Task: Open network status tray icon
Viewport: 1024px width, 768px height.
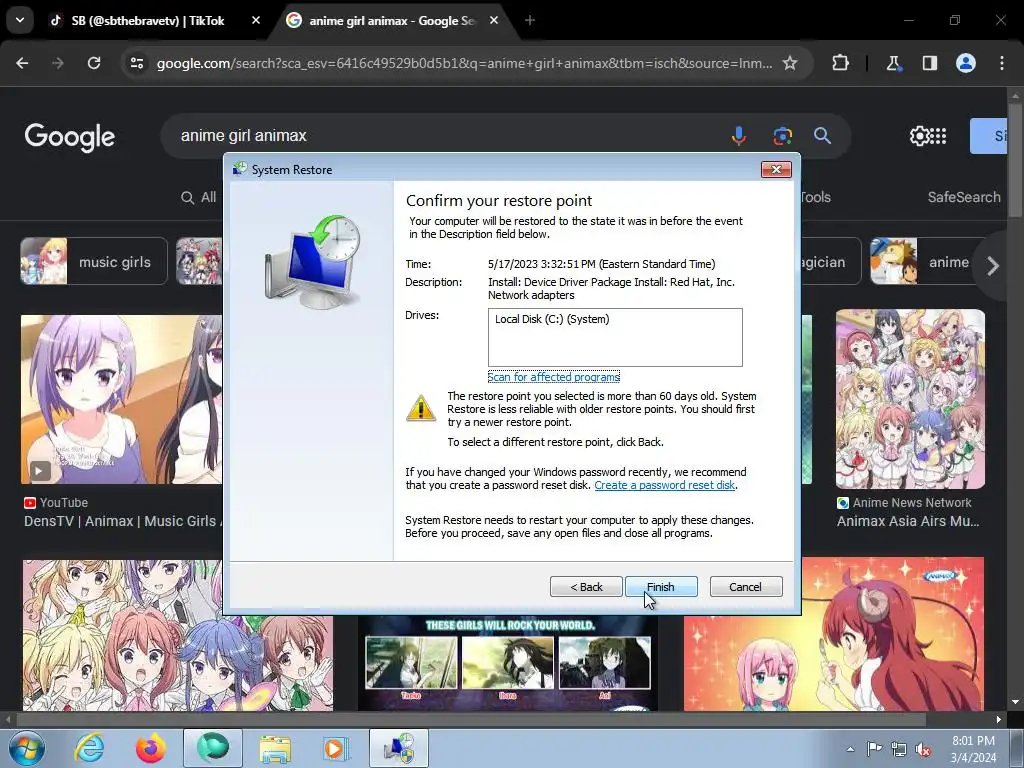Action: pyautogui.click(x=899, y=749)
